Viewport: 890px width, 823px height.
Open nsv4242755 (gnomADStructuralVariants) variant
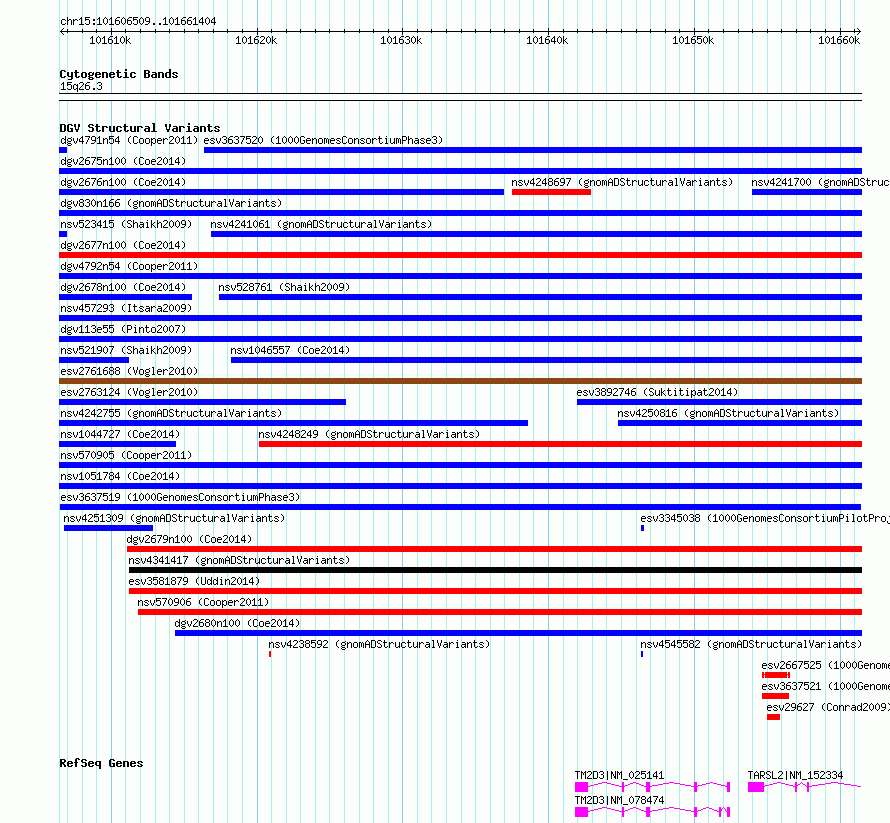click(x=171, y=413)
